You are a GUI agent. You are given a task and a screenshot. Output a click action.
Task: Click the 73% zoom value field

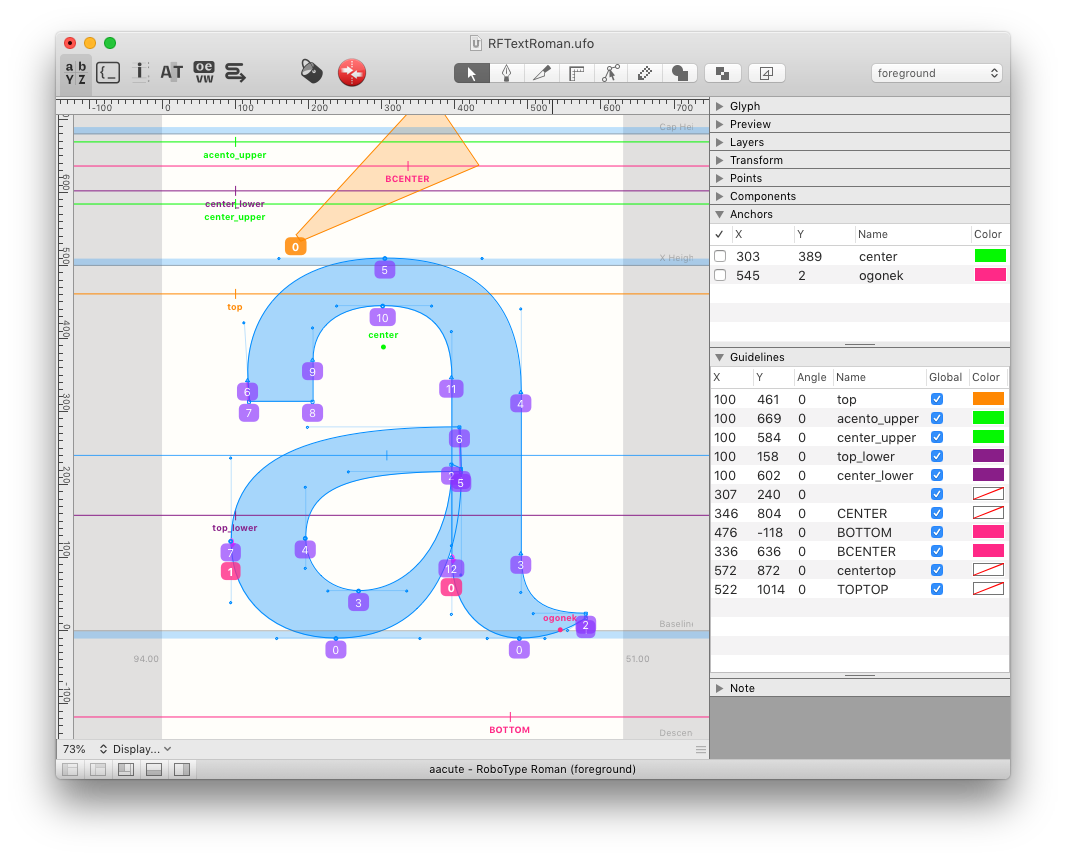coord(75,749)
